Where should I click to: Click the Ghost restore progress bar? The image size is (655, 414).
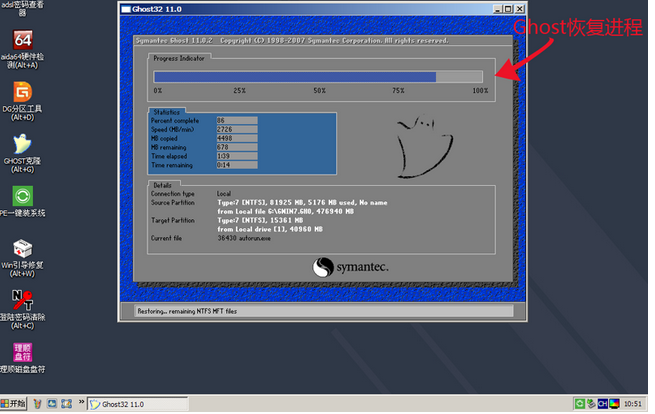click(x=318, y=77)
